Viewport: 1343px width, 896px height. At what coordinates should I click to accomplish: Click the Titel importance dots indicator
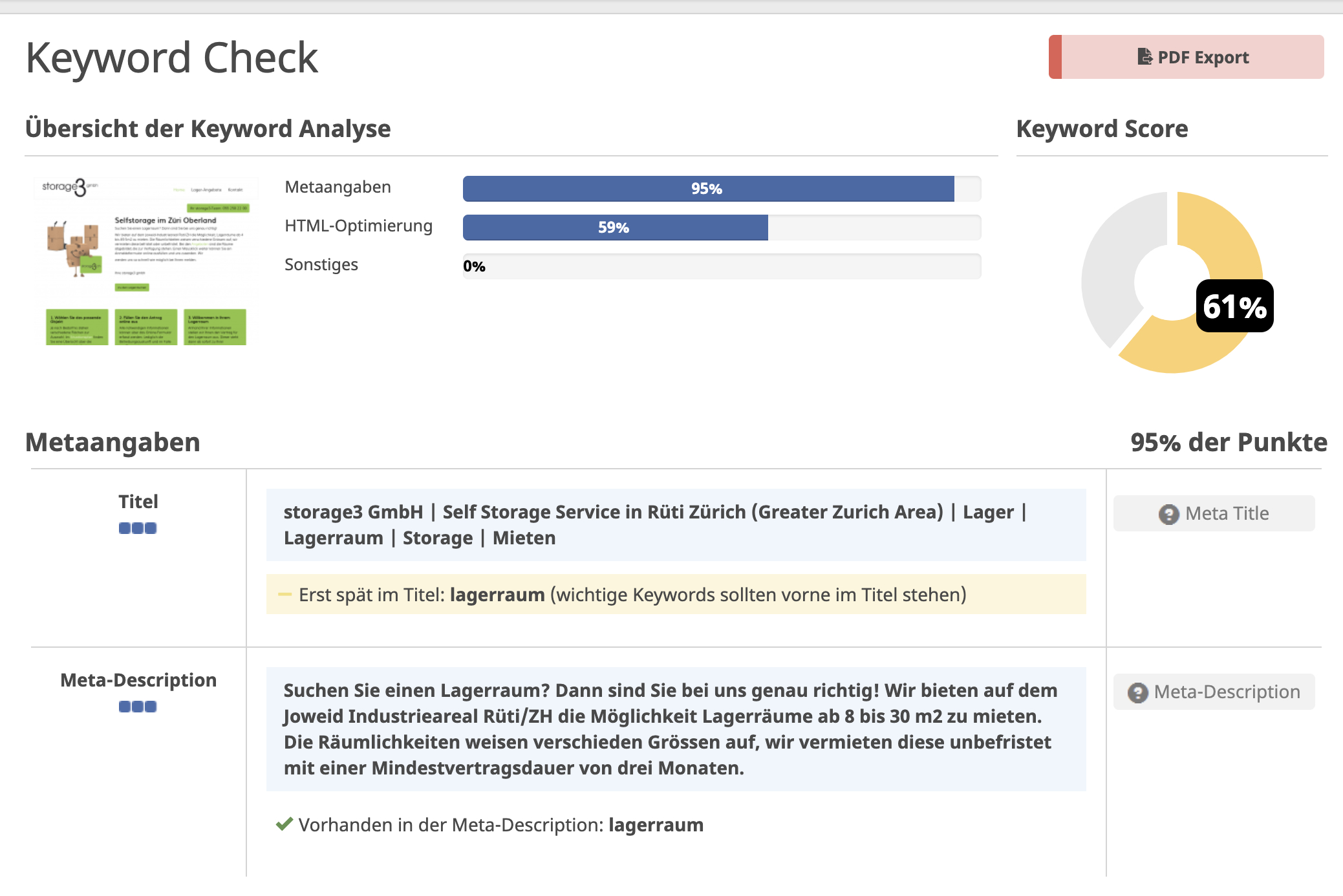coord(138,528)
